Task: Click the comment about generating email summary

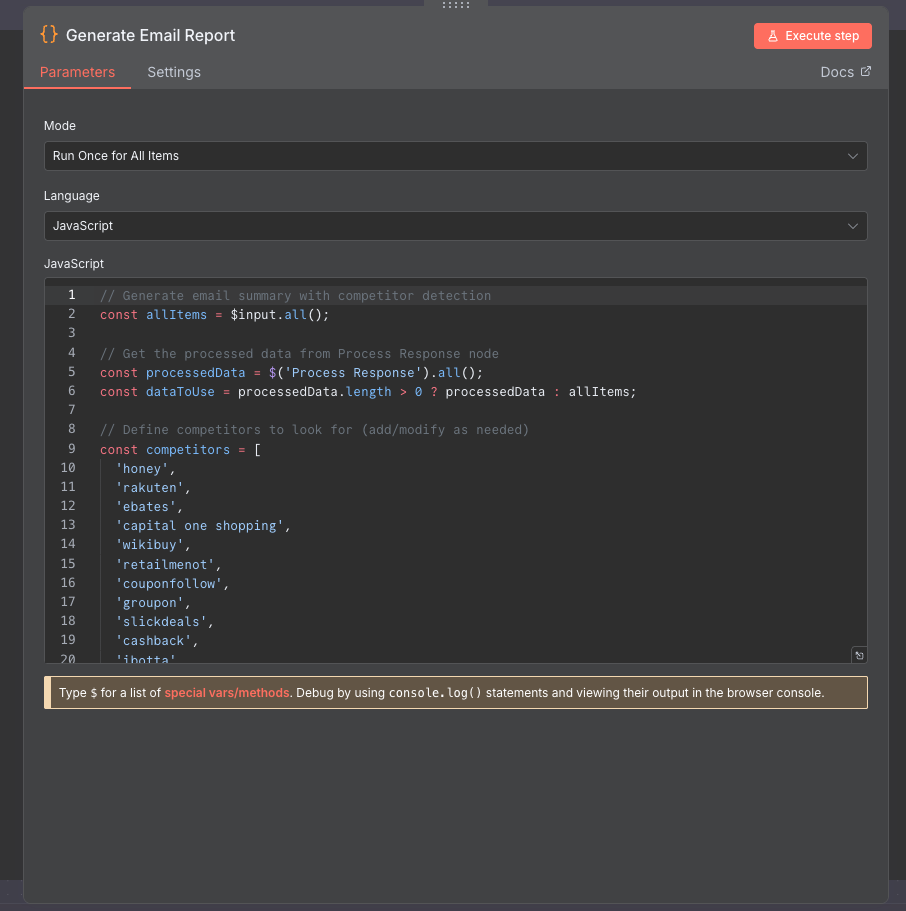Action: point(295,295)
